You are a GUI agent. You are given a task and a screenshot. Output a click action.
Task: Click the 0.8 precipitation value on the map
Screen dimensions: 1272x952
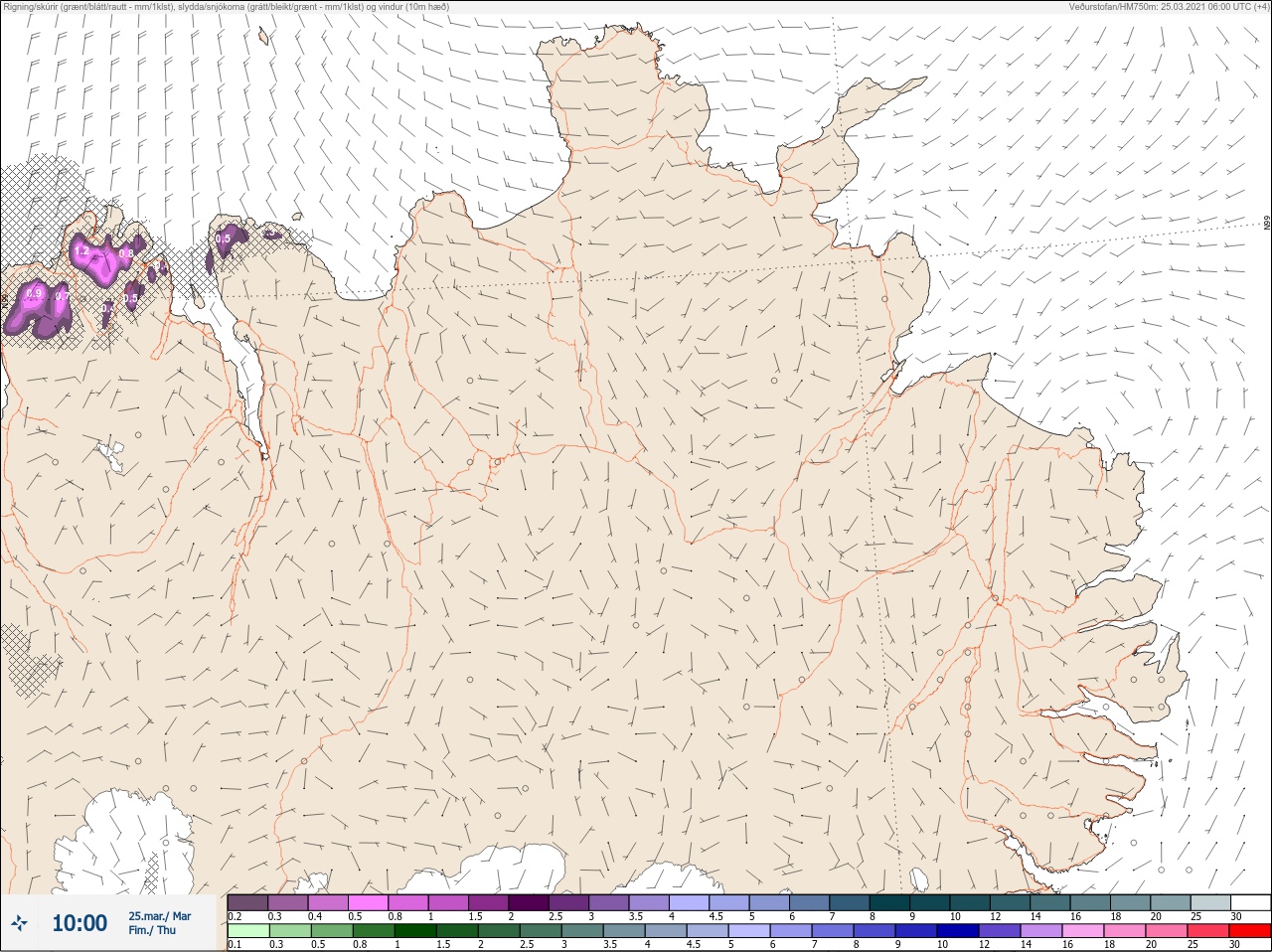click(x=126, y=253)
